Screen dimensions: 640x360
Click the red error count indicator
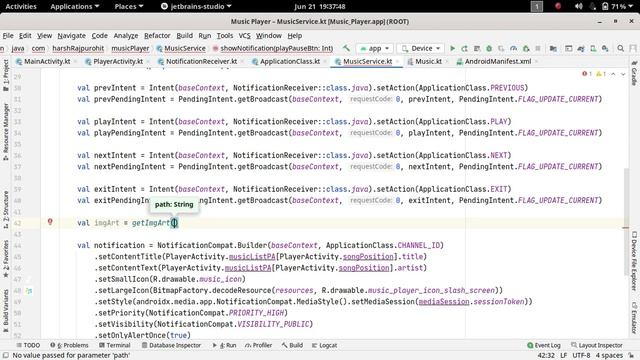click(587, 74)
